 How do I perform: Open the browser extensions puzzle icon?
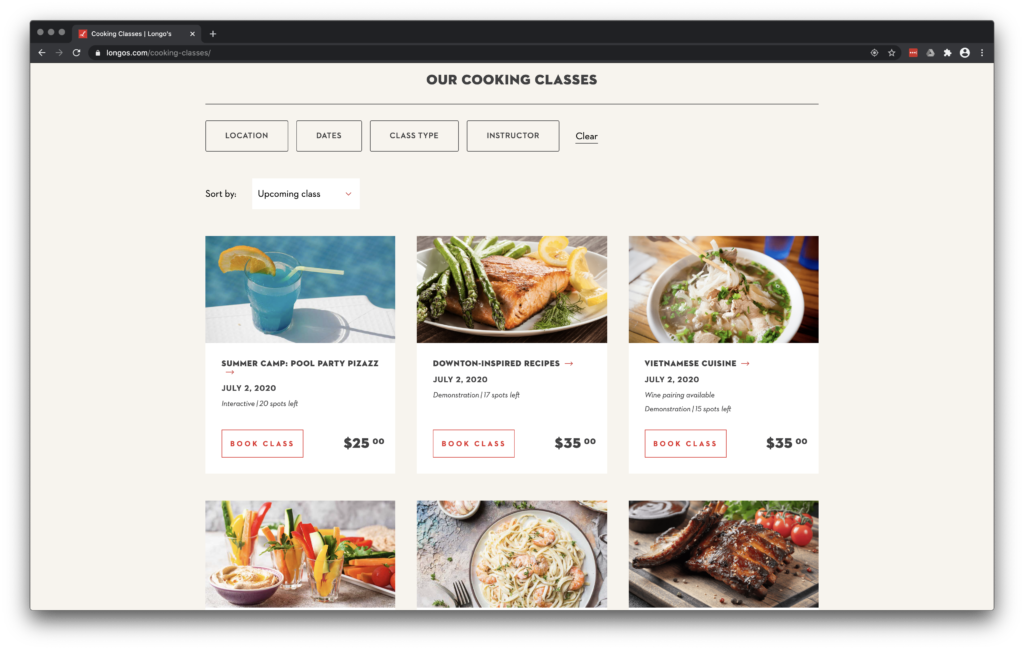coord(948,53)
